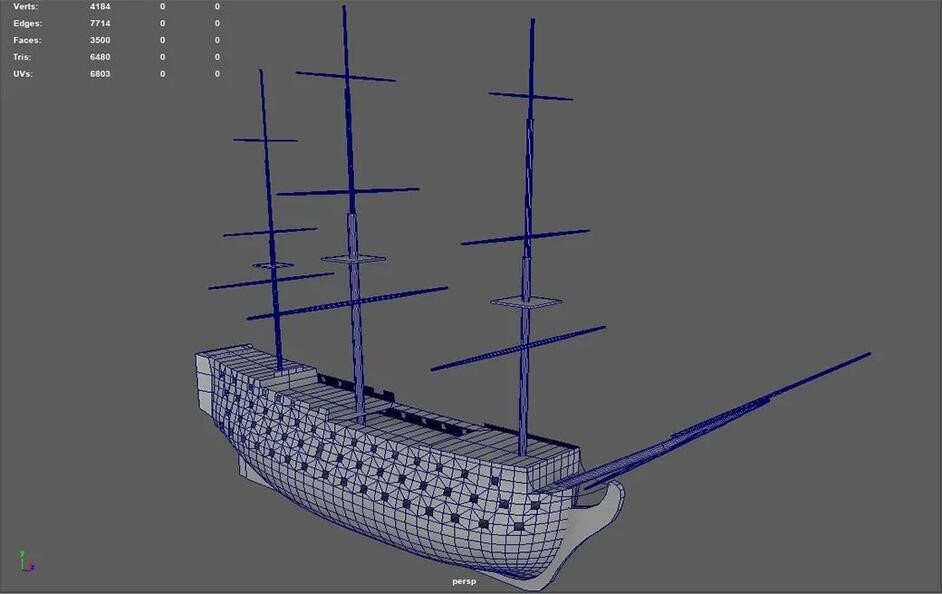
Task: Click the Faces count value 3500
Action: 100,40
